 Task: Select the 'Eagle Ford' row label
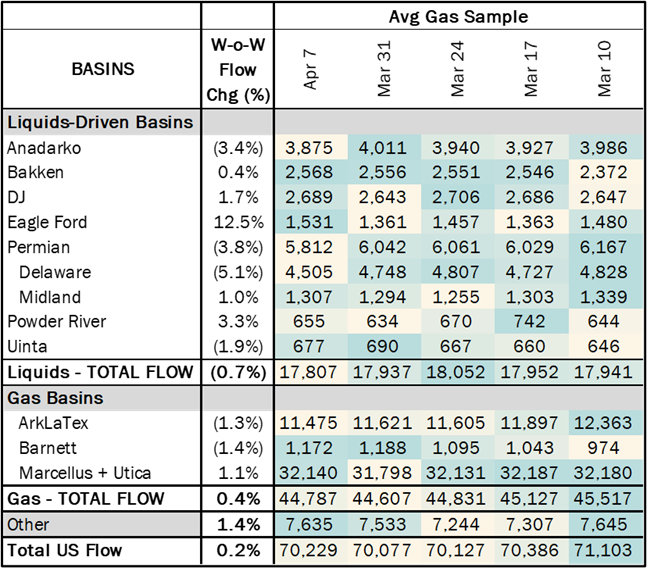[x=47, y=222]
